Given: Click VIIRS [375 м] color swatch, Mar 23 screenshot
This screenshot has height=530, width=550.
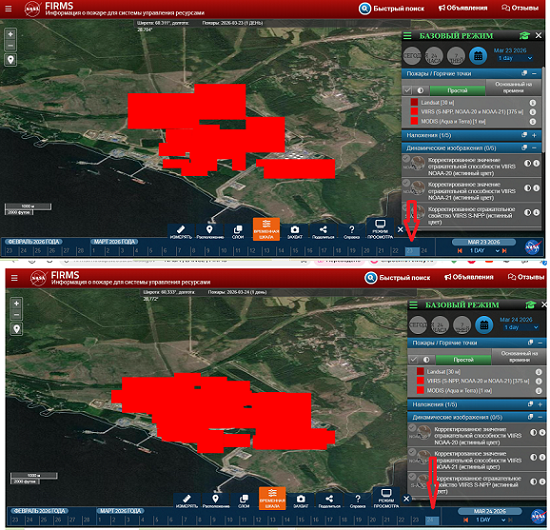Looking at the screenshot, I should tap(414, 112).
